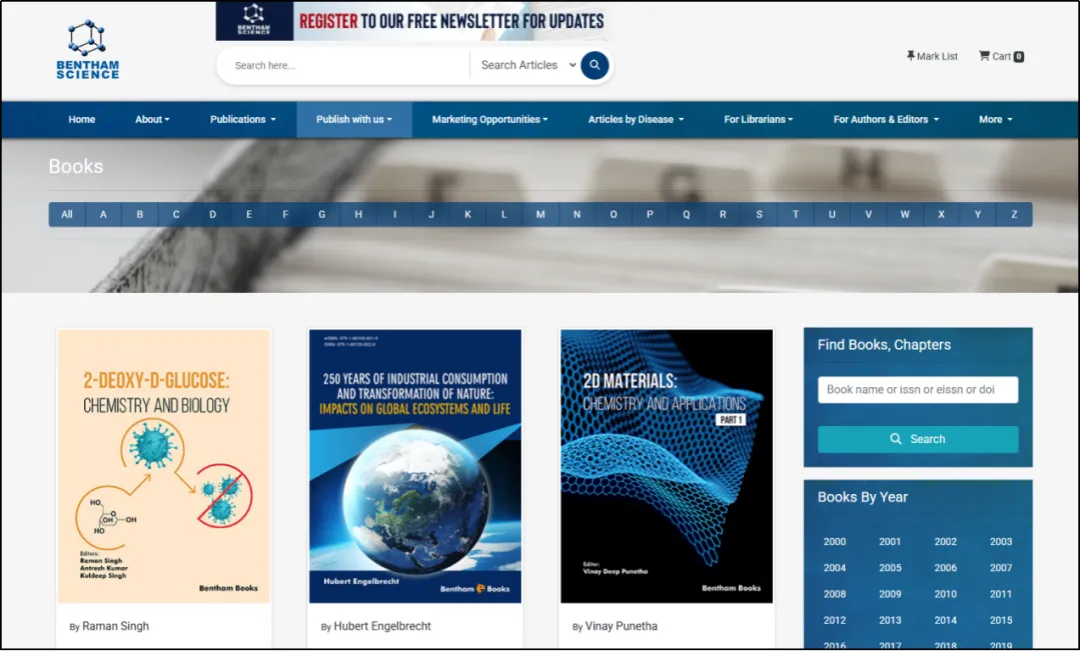
Task: Show books from year 2012
Action: (835, 621)
